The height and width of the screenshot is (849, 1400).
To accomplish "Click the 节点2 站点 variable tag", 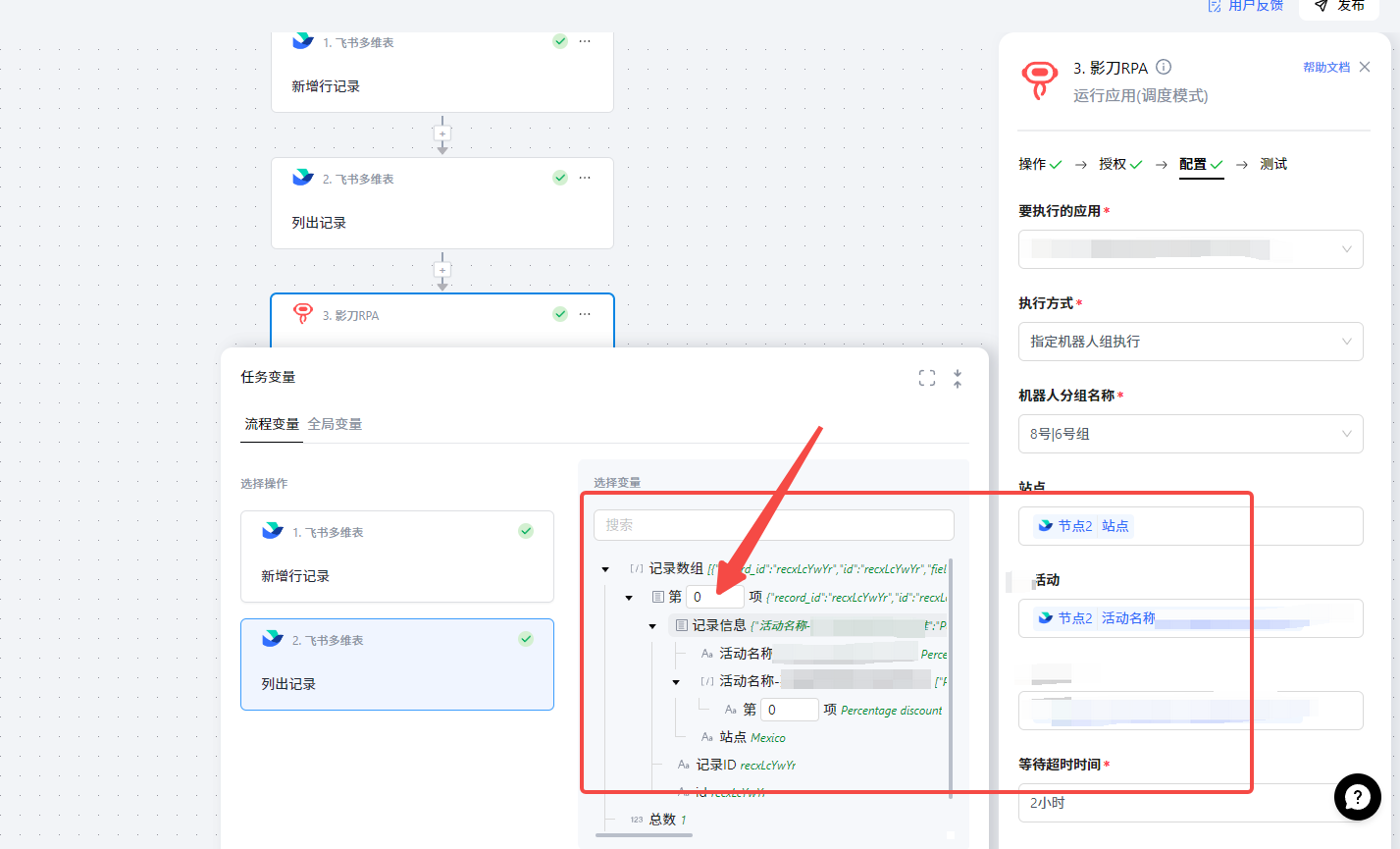I will [1084, 526].
